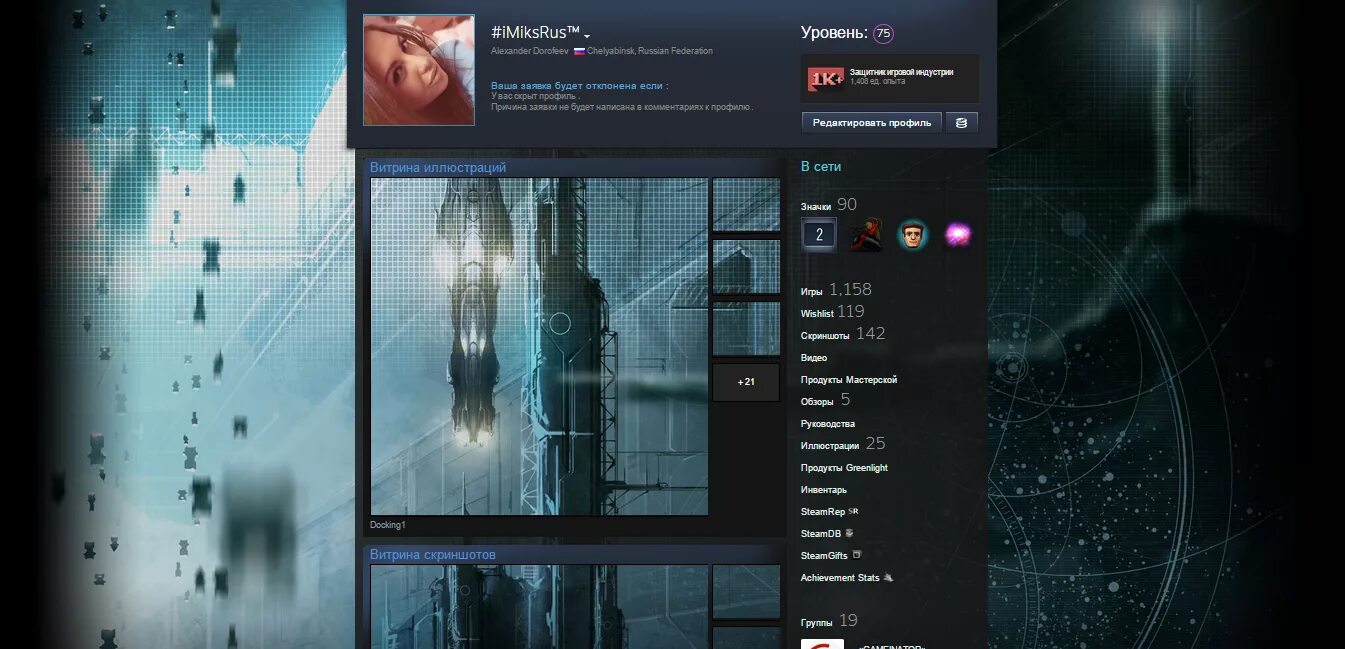Open the Продукты Мастерской link
The width and height of the screenshot is (1345, 649).
[849, 379]
